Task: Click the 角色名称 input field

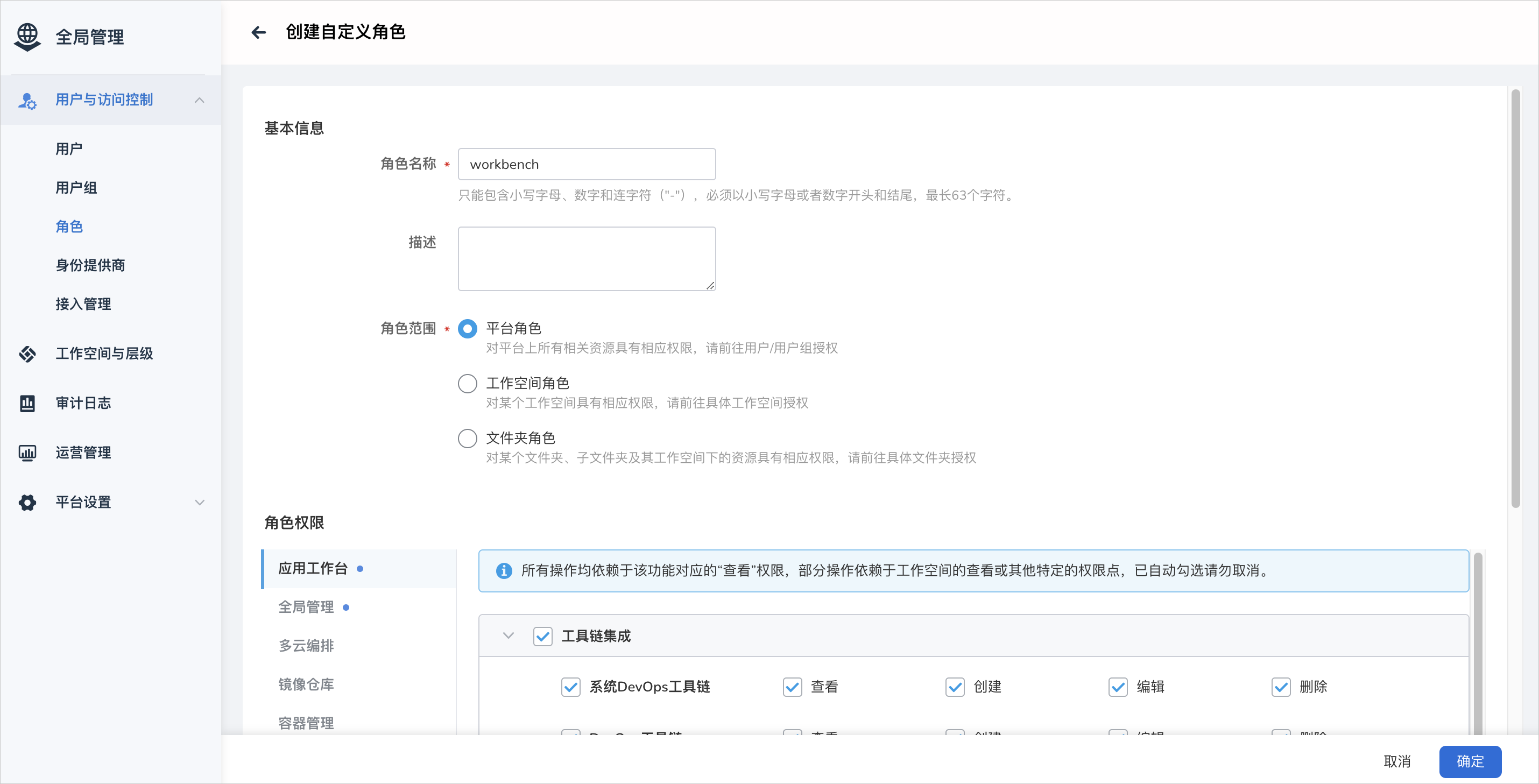Action: [x=587, y=164]
